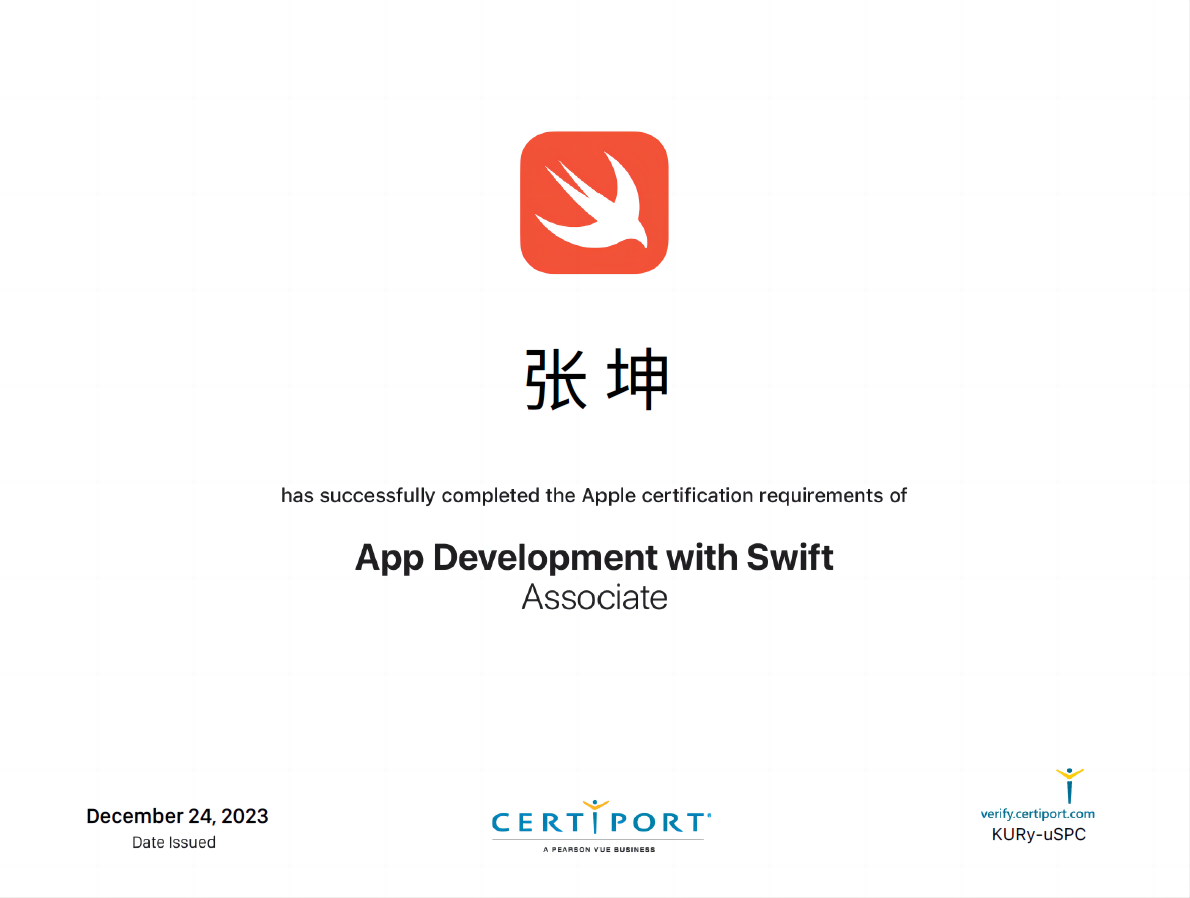Click the second character 坤 of the name

click(x=637, y=381)
